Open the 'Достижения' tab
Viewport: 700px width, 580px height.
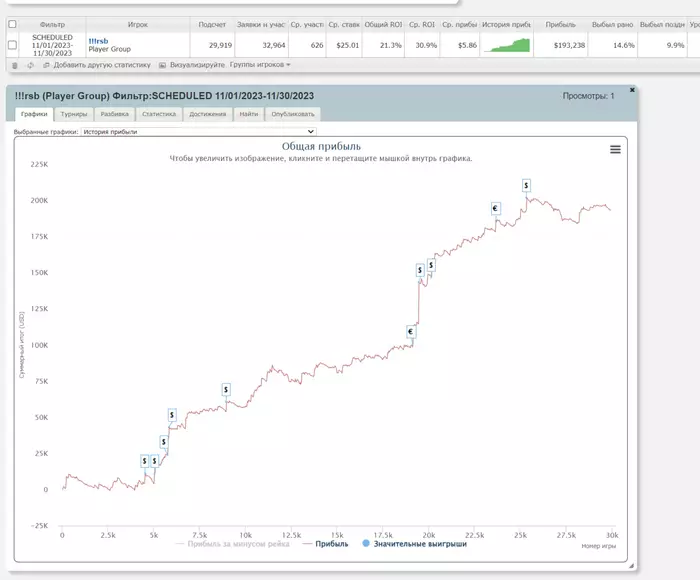click(x=208, y=114)
